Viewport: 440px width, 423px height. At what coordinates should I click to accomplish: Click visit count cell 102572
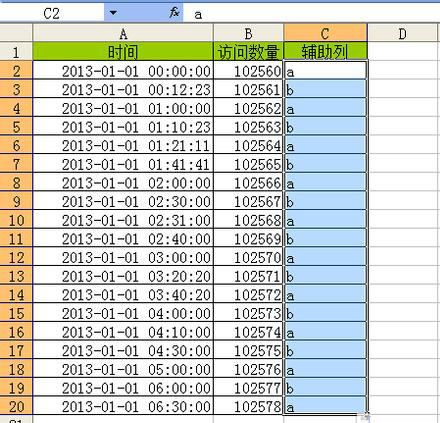point(248,294)
